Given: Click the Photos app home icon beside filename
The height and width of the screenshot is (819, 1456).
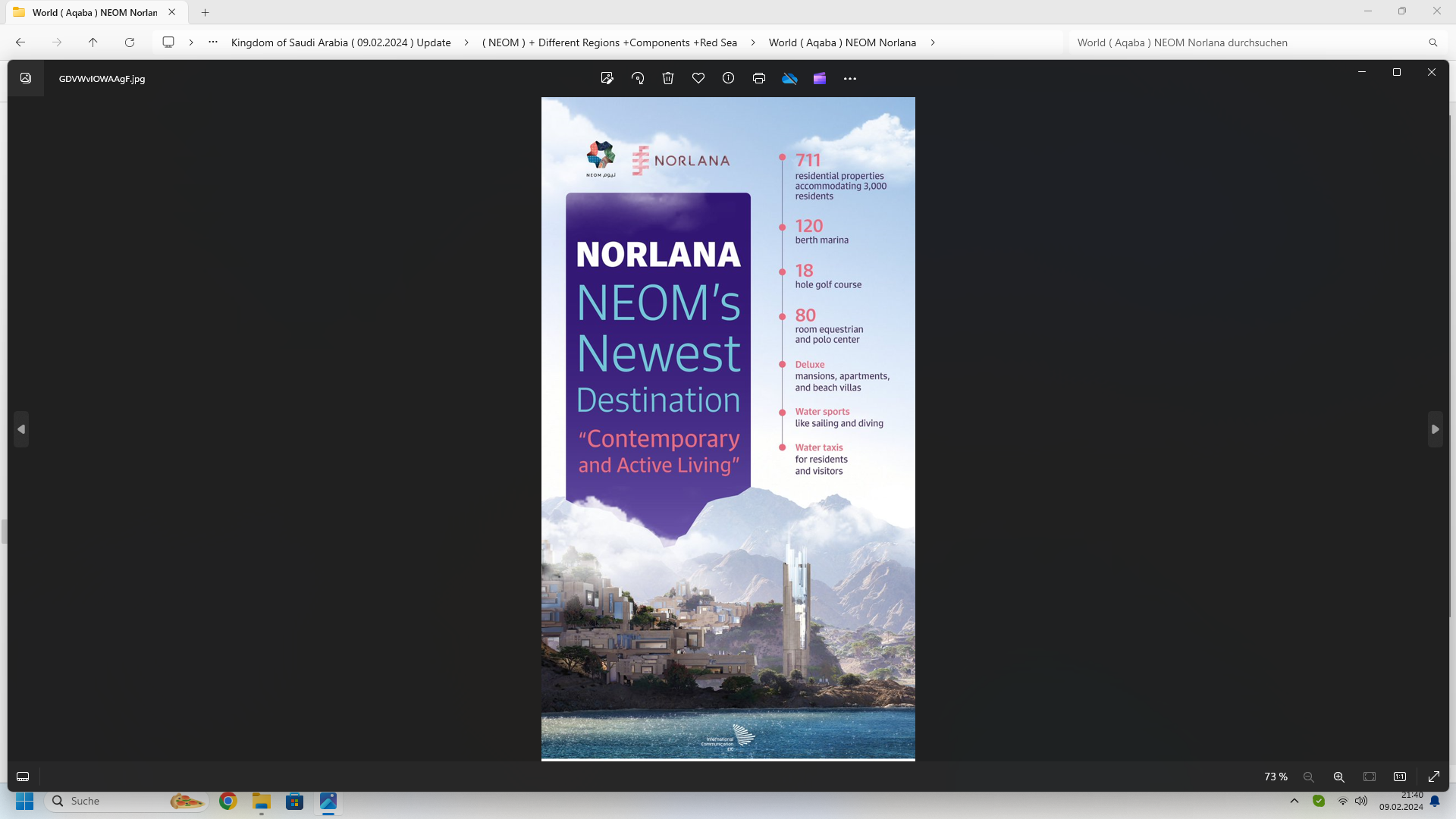Looking at the screenshot, I should [26, 78].
